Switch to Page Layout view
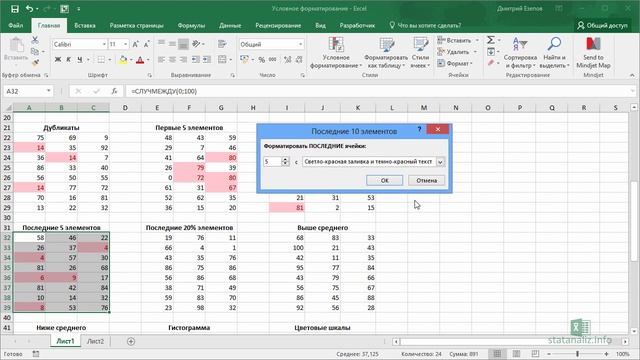 [516, 354]
